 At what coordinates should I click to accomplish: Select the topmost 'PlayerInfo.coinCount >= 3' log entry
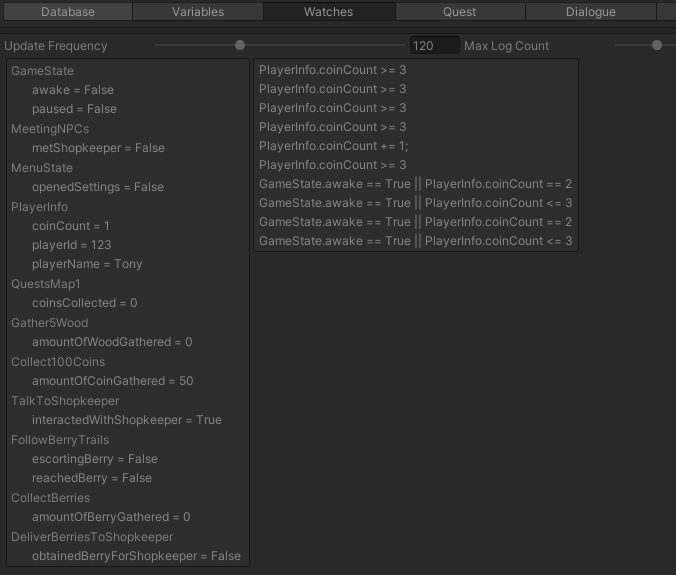pyautogui.click(x=332, y=70)
